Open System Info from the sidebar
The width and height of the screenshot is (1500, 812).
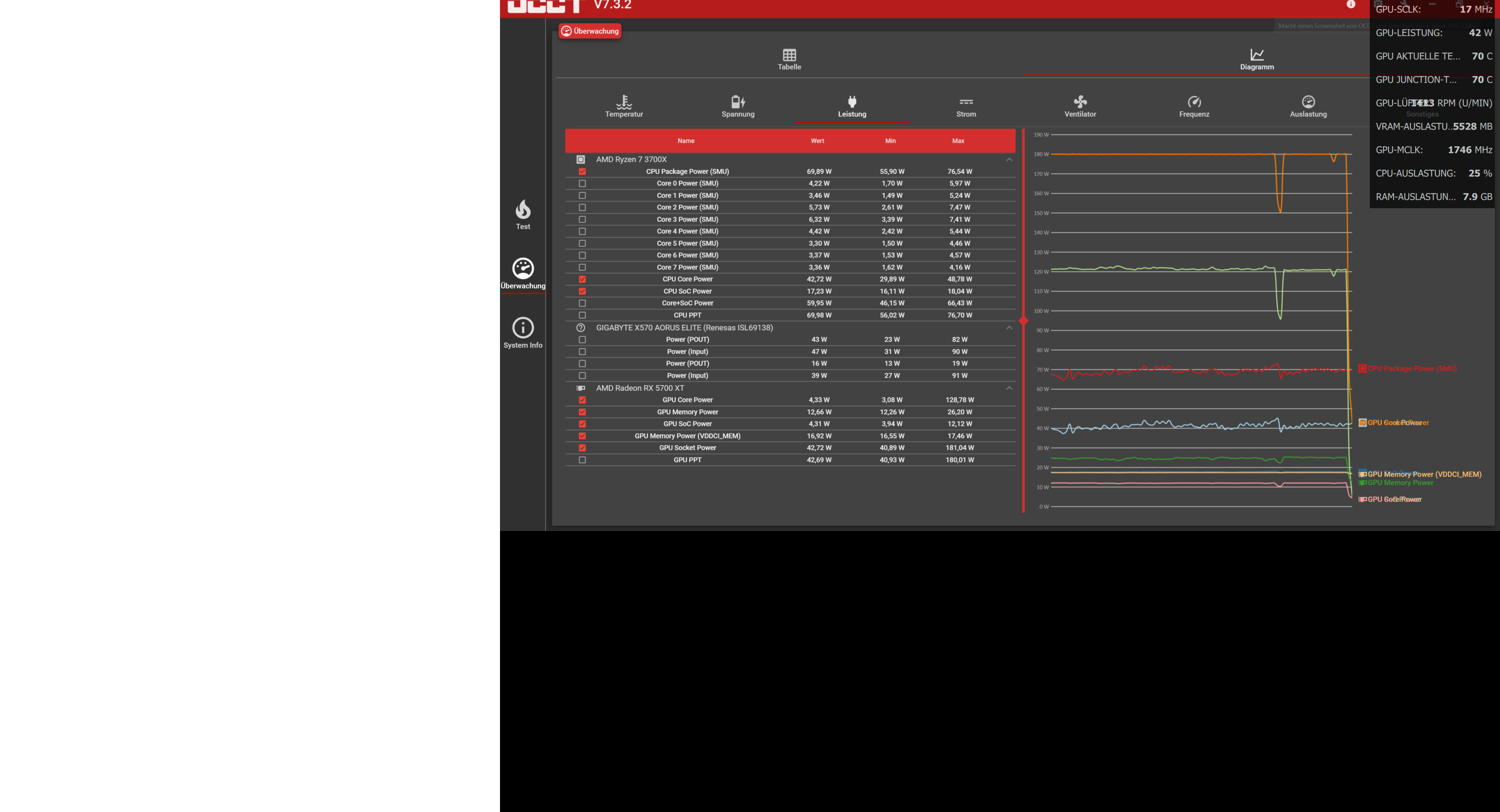click(522, 333)
